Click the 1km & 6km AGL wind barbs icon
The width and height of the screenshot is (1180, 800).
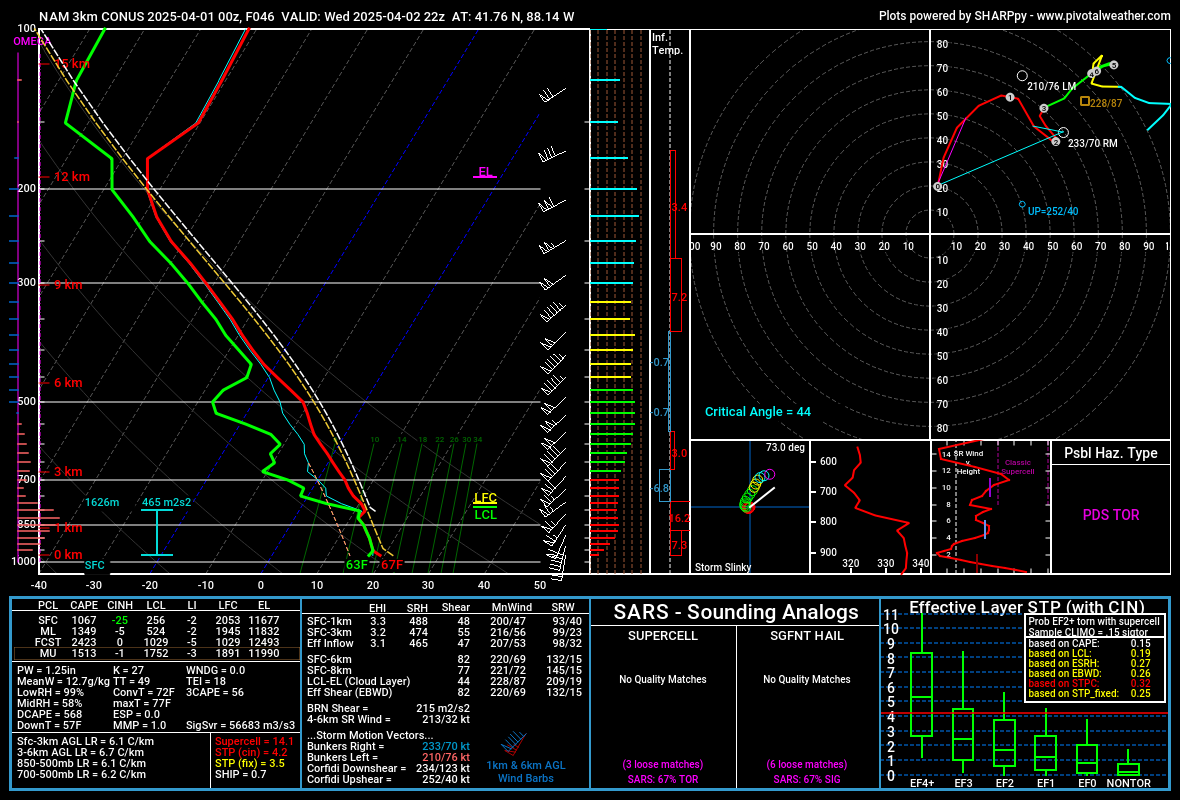point(515,743)
